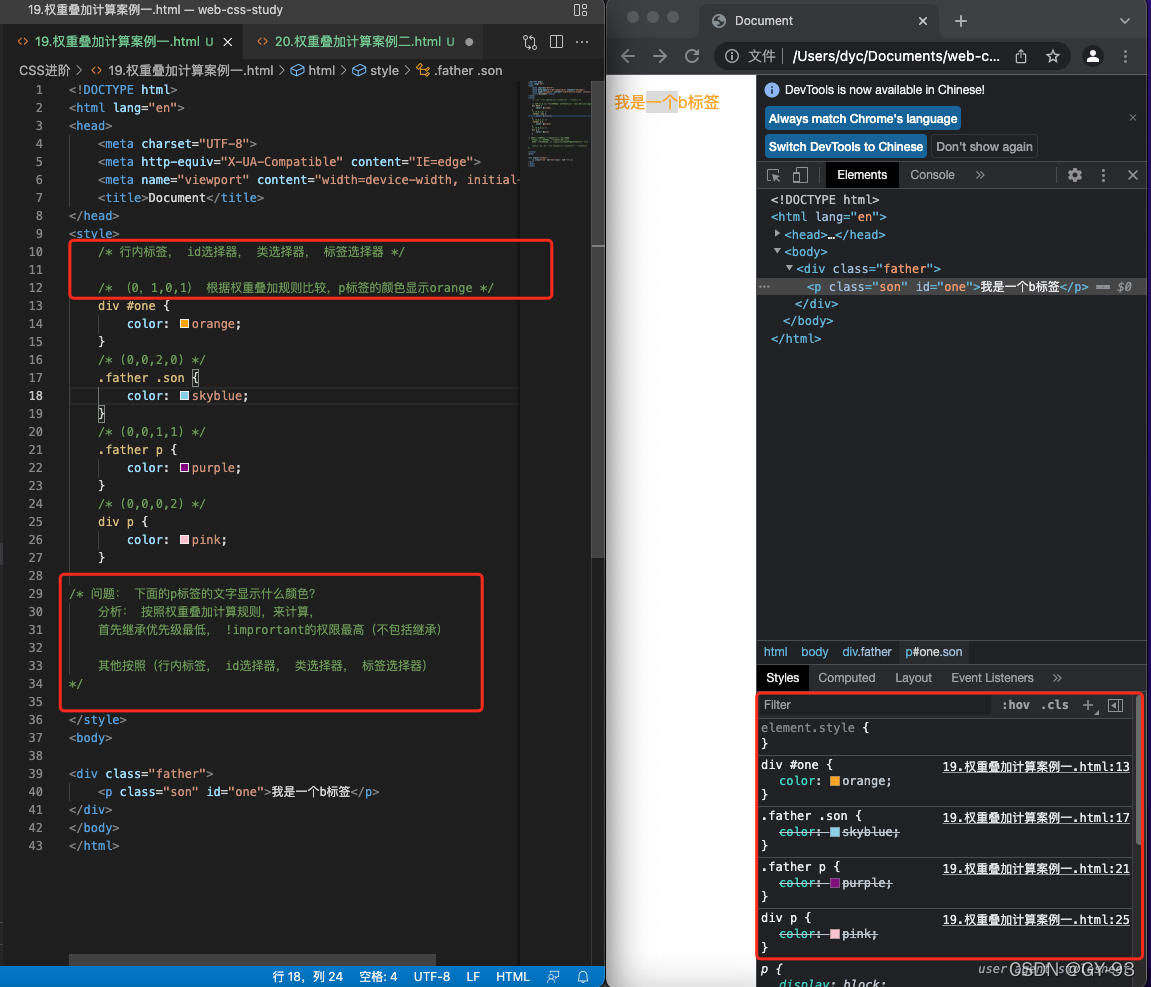Image resolution: width=1151 pixels, height=987 pixels.
Task: Open notifications bell in status bar
Action: click(x=583, y=977)
